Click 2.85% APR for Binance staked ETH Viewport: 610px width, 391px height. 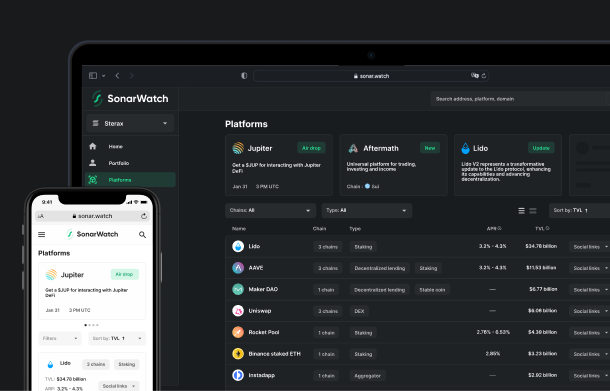(x=493, y=354)
